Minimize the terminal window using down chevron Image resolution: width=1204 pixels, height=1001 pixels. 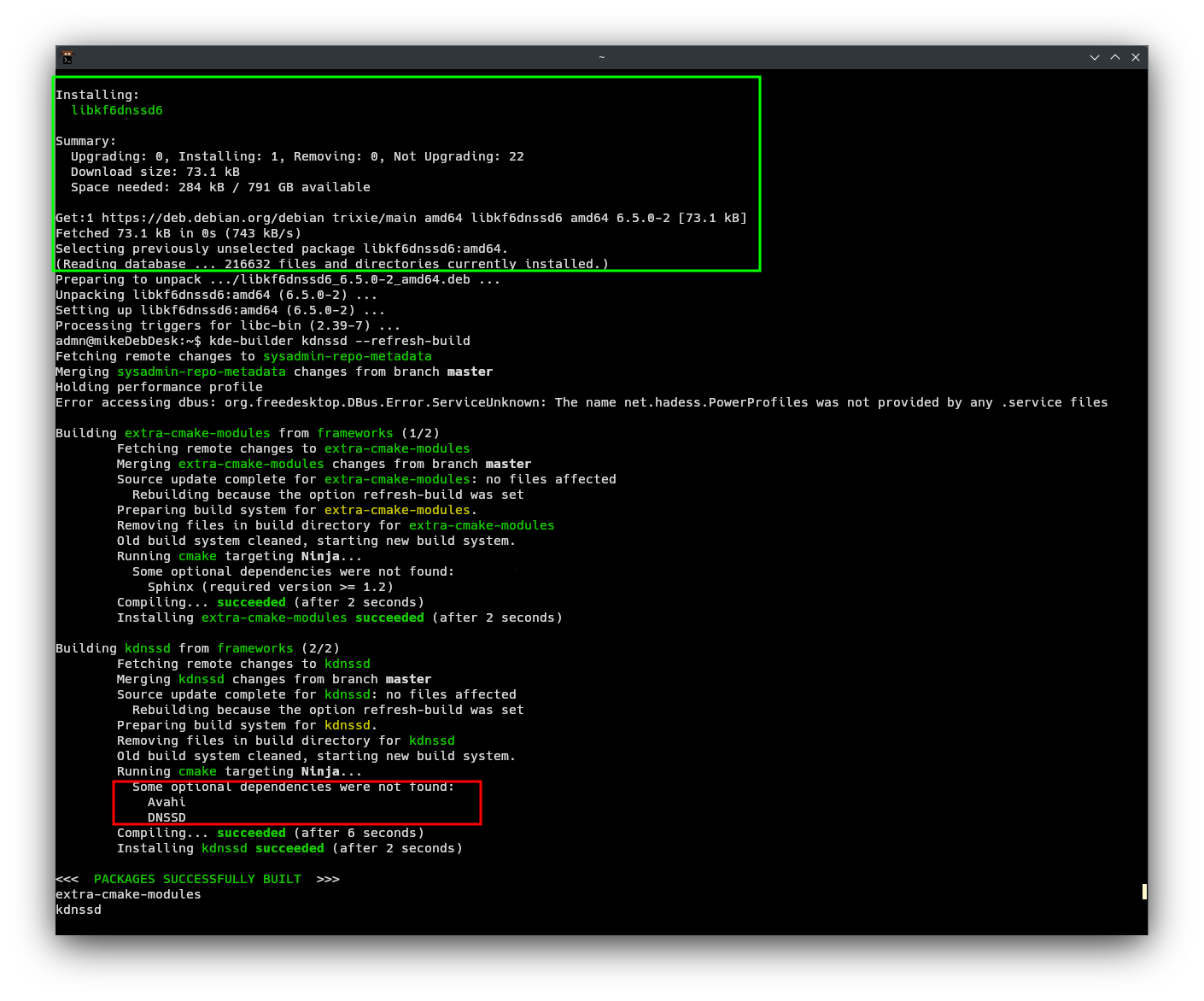click(1095, 57)
